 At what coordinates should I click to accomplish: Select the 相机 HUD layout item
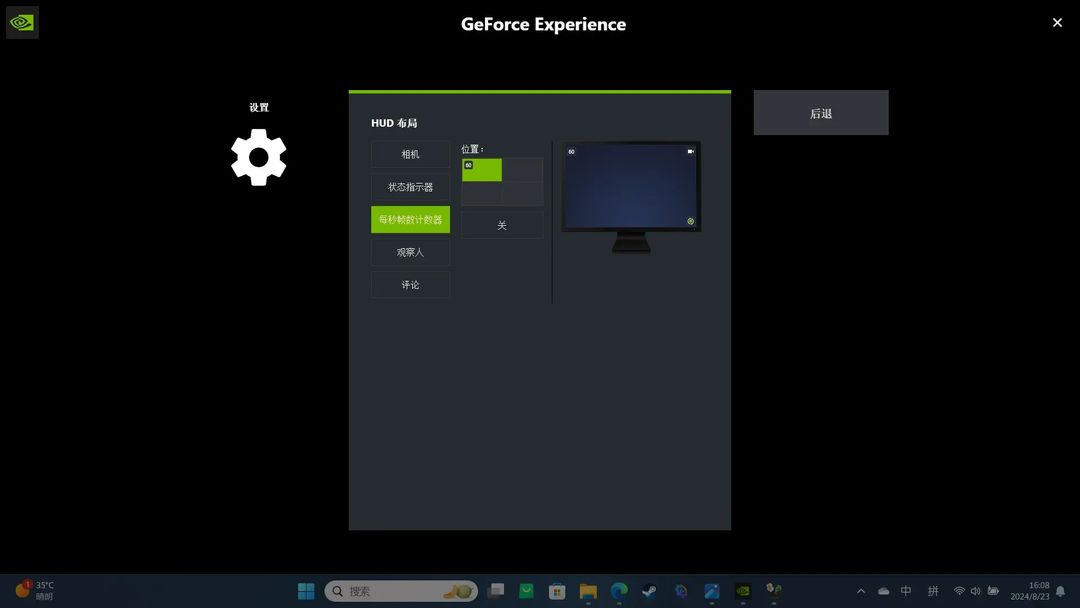coord(411,154)
